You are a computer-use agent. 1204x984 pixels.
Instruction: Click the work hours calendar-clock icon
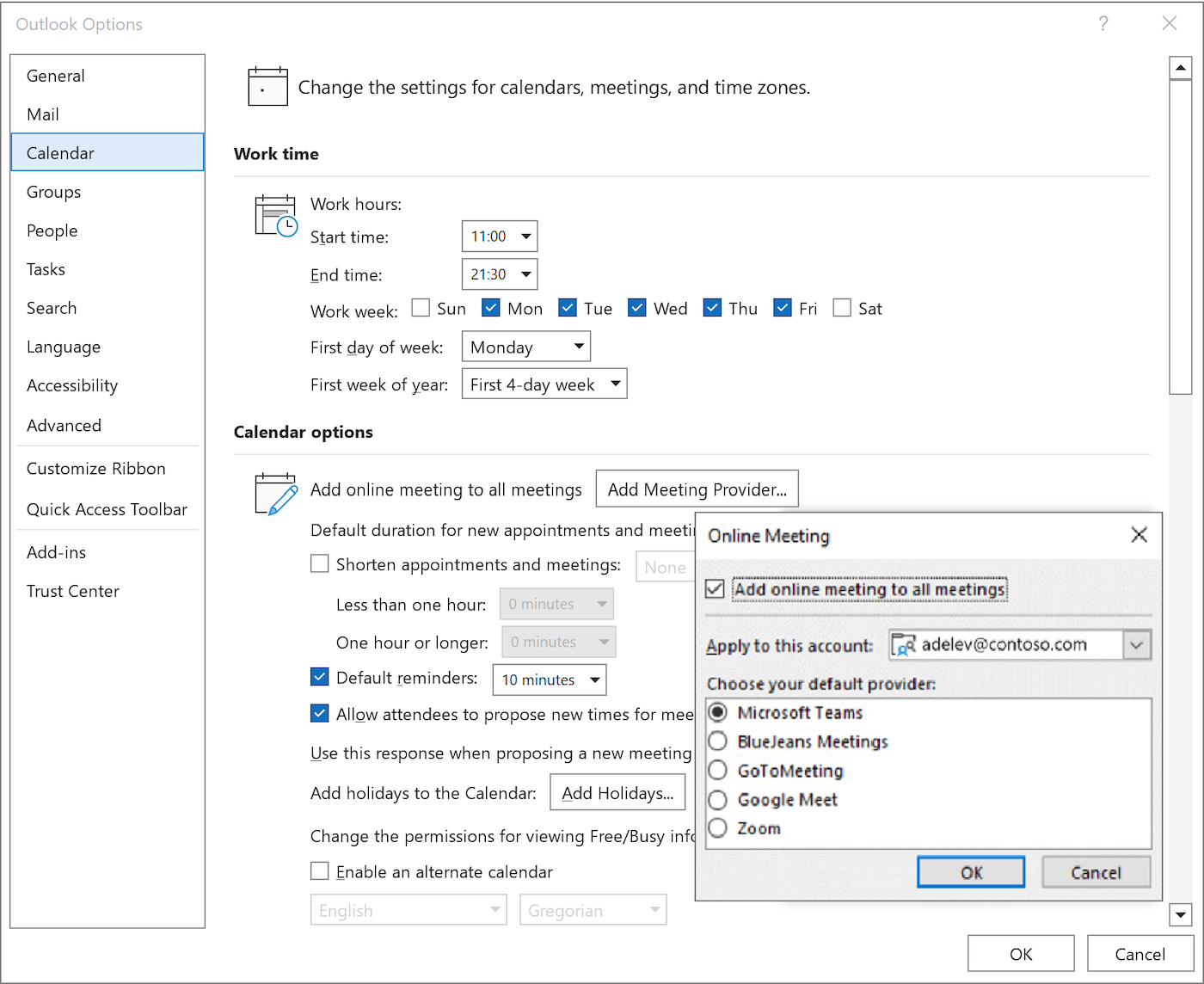point(275,215)
